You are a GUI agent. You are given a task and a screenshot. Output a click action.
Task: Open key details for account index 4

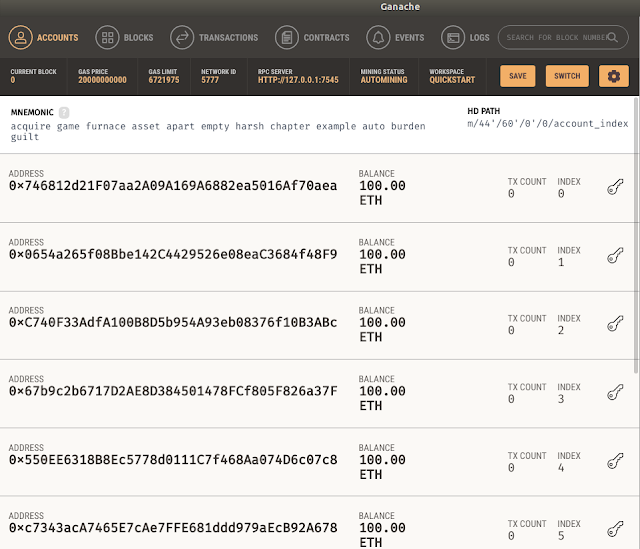(616, 461)
